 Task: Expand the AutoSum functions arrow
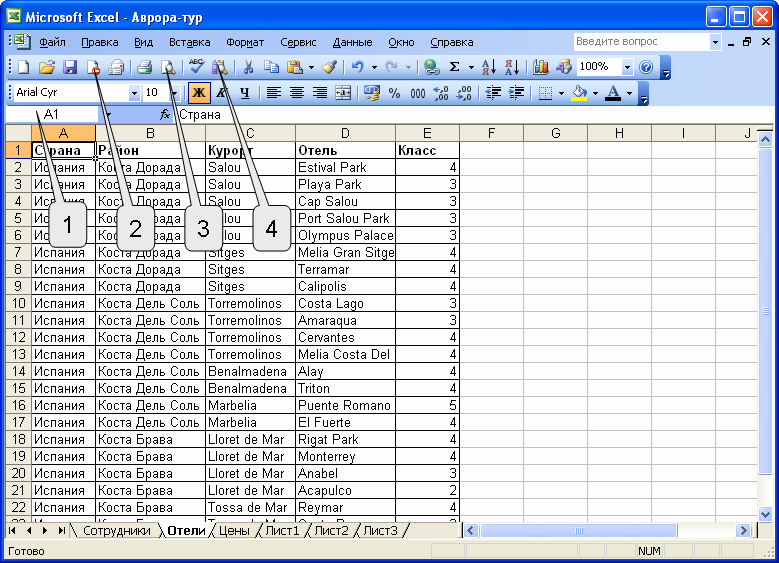pos(471,67)
